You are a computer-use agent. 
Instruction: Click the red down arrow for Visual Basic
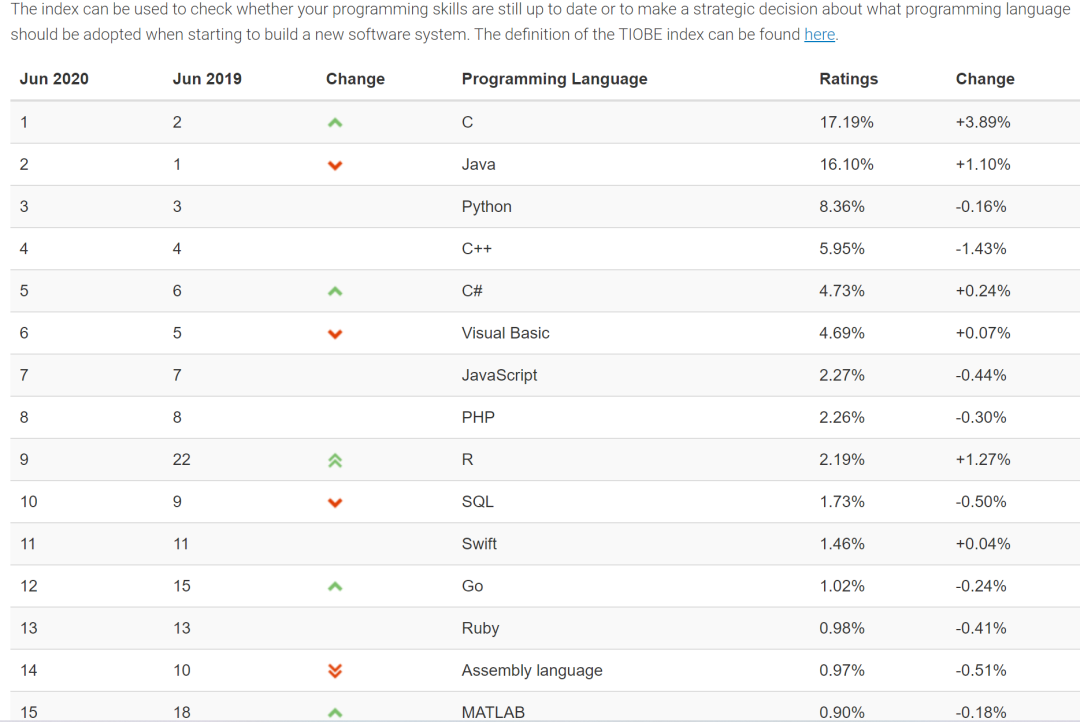(335, 334)
